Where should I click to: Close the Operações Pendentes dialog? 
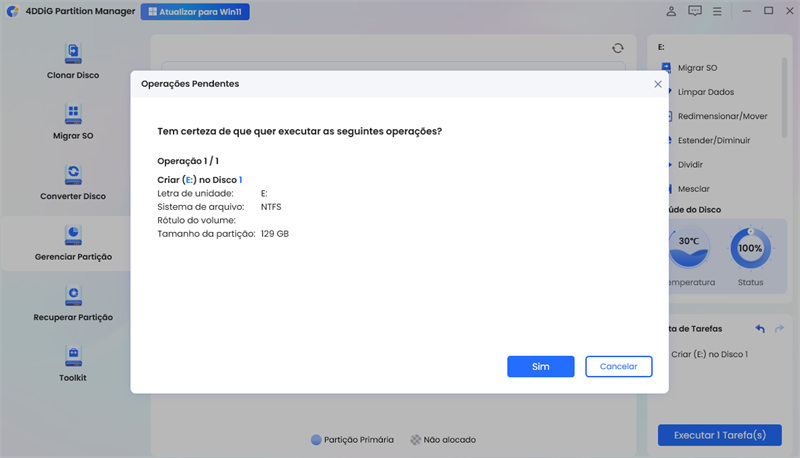tap(657, 84)
